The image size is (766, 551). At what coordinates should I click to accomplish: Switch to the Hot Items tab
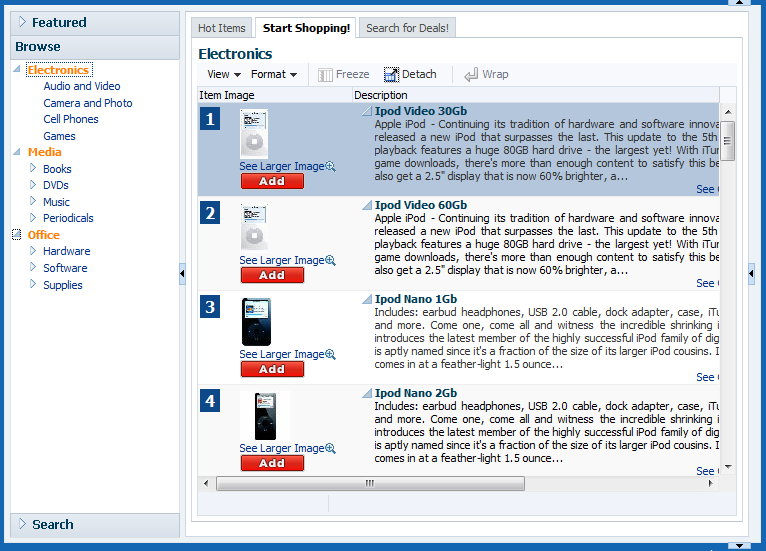pos(222,28)
